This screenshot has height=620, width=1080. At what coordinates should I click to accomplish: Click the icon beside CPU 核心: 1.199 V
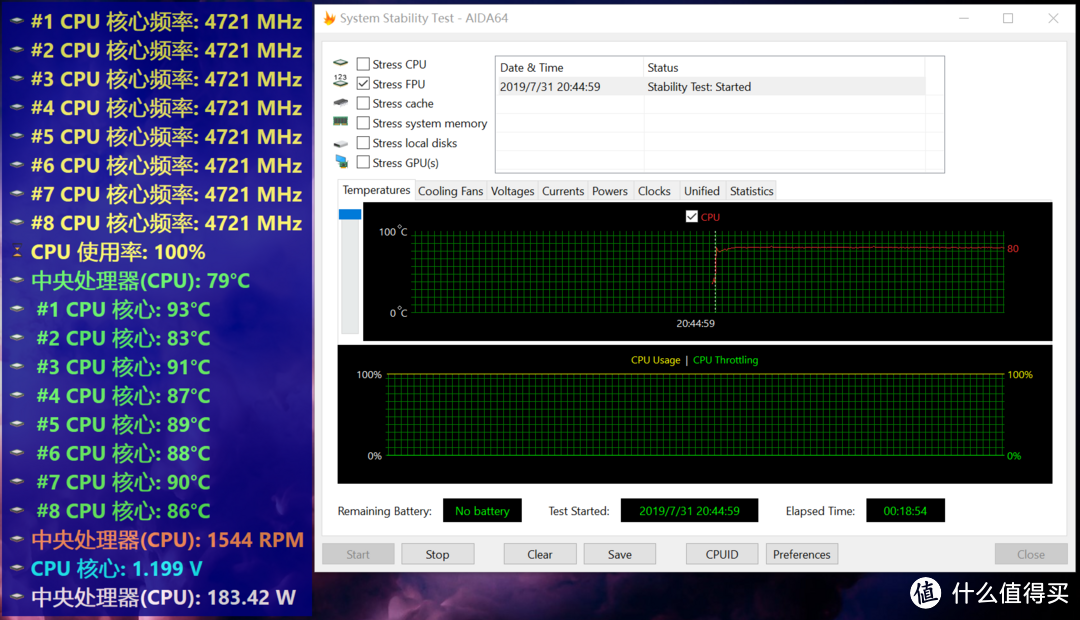[x=17, y=568]
